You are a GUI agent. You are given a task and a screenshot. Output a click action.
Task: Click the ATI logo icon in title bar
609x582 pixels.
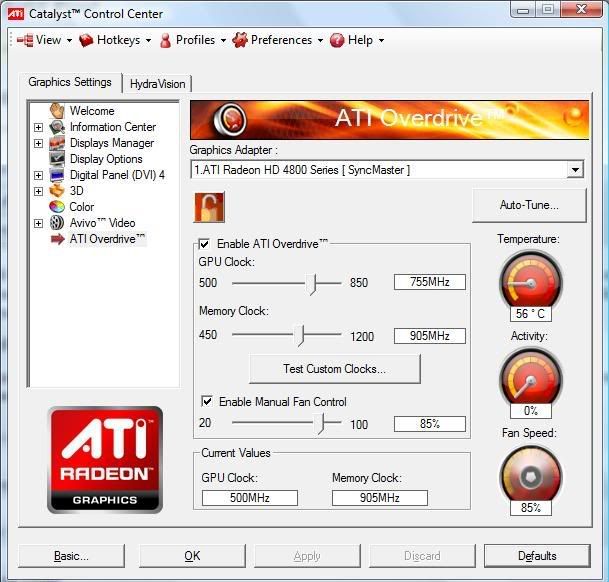pos(16,14)
